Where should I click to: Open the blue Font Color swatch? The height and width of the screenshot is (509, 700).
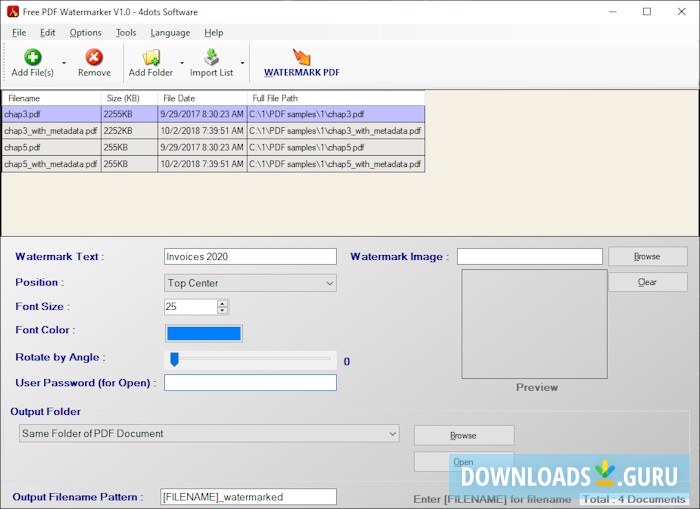tap(204, 334)
